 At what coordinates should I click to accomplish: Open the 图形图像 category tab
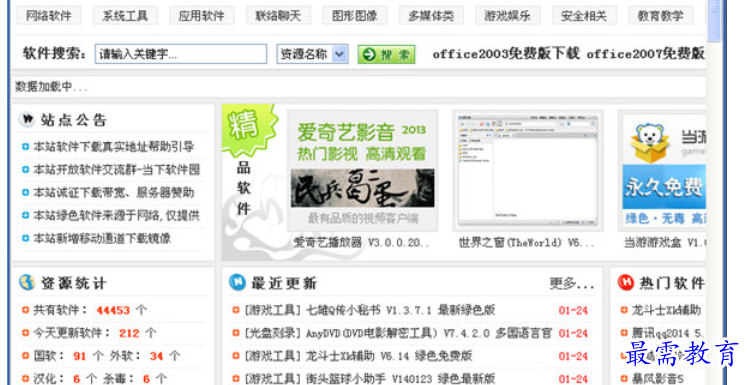click(354, 16)
